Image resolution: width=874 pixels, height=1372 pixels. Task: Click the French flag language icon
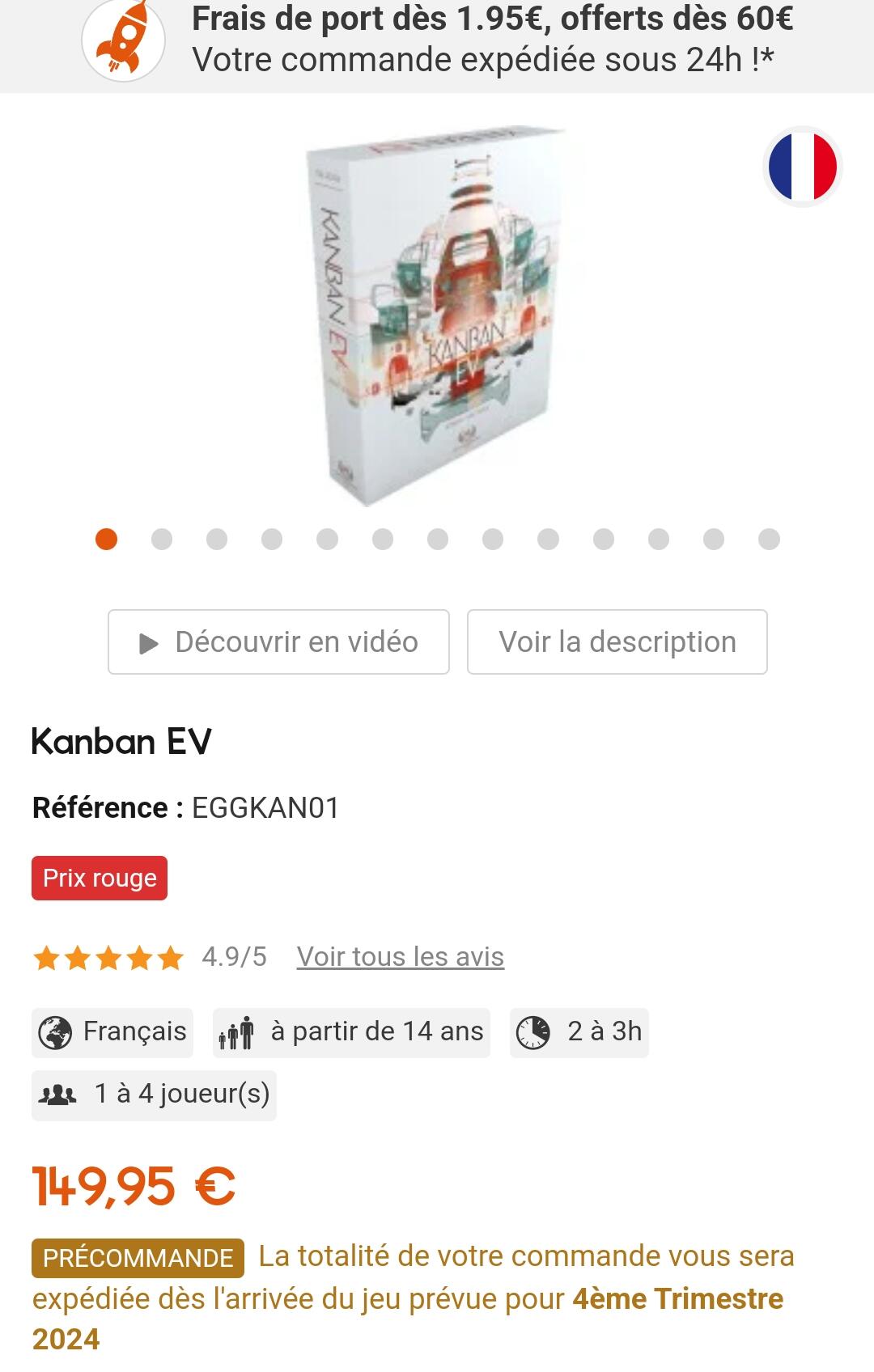(x=802, y=167)
